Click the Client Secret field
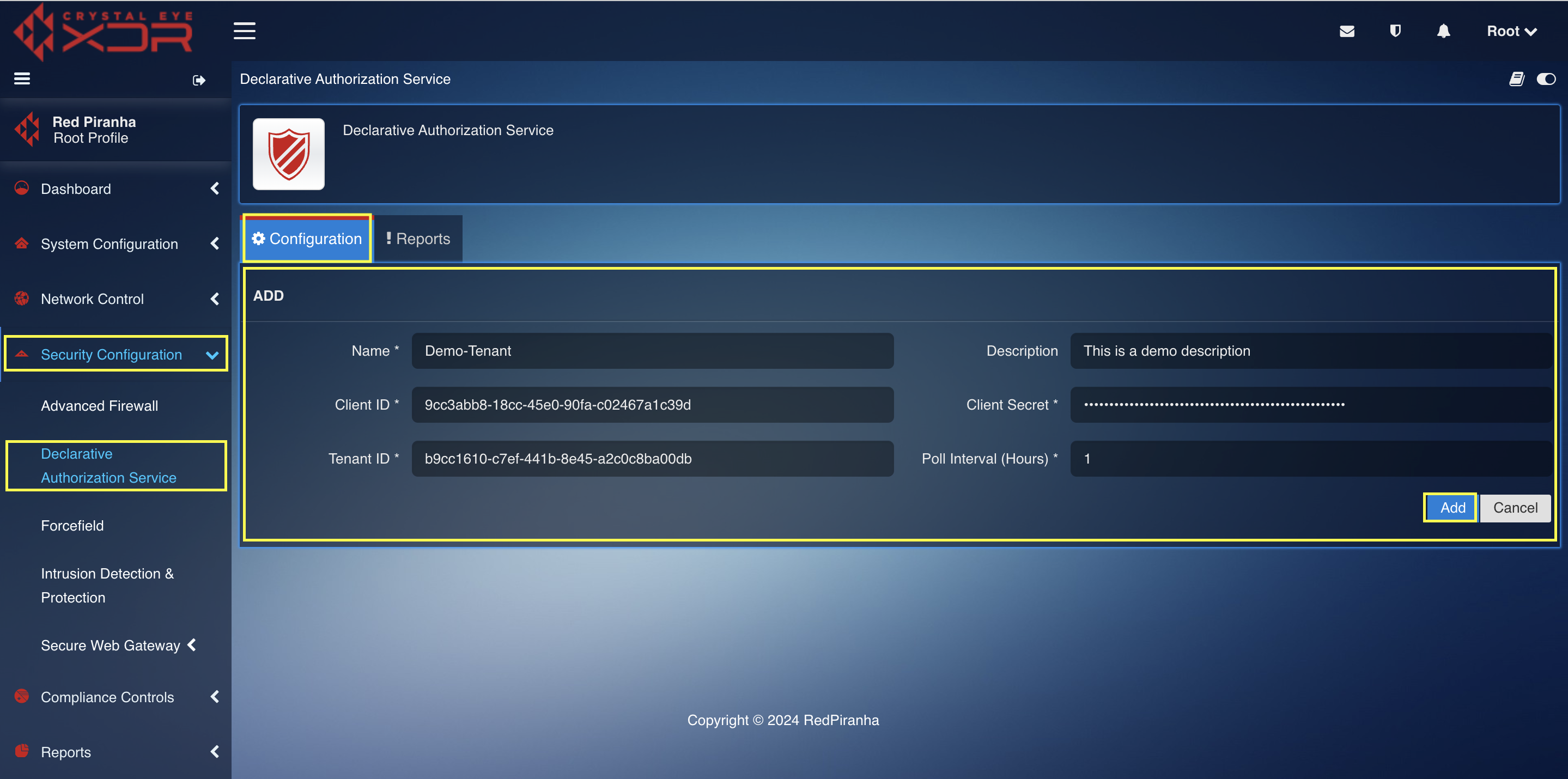The width and height of the screenshot is (1568, 779). (x=1312, y=405)
